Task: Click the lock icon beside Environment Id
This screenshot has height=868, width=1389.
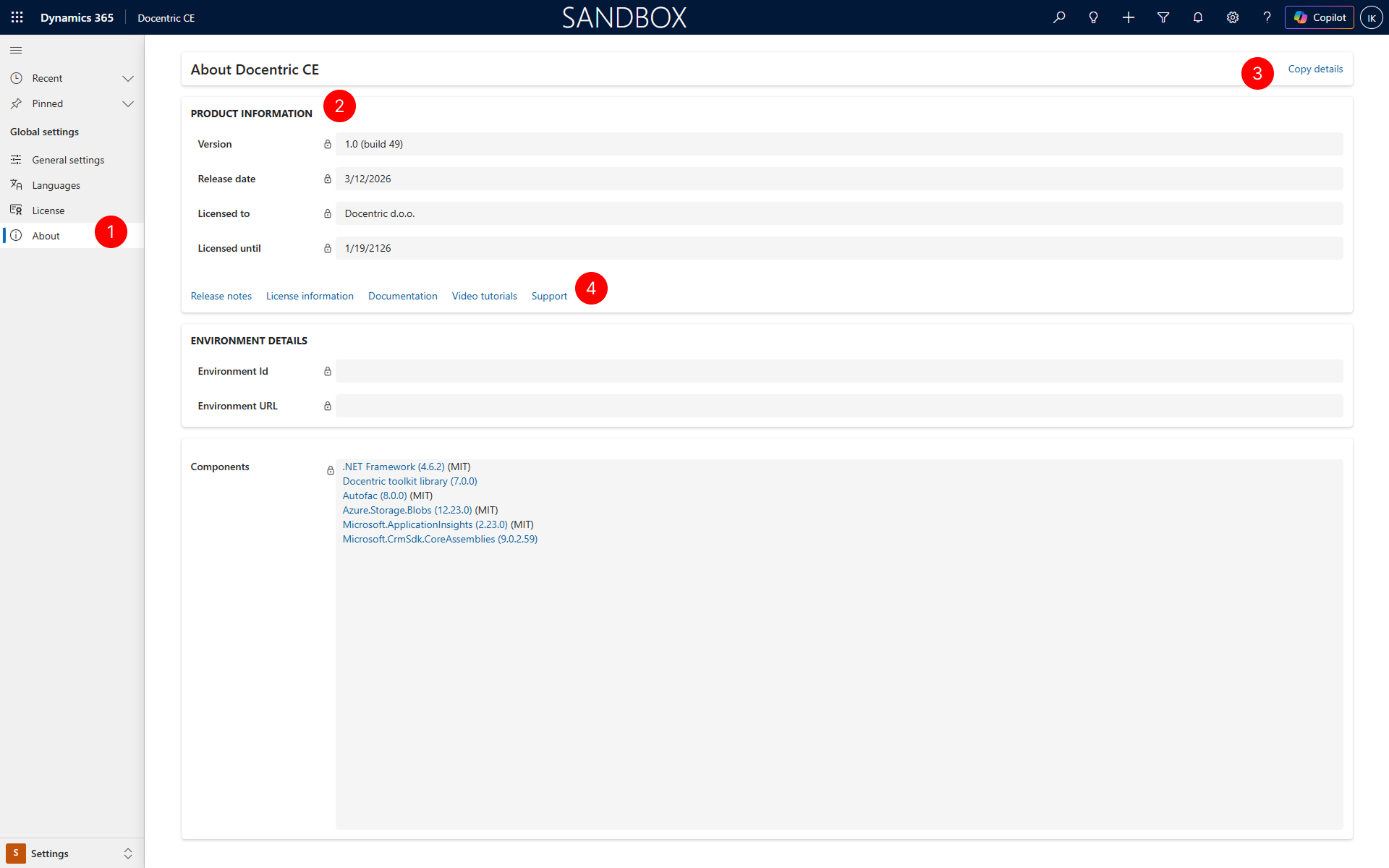Action: [328, 371]
